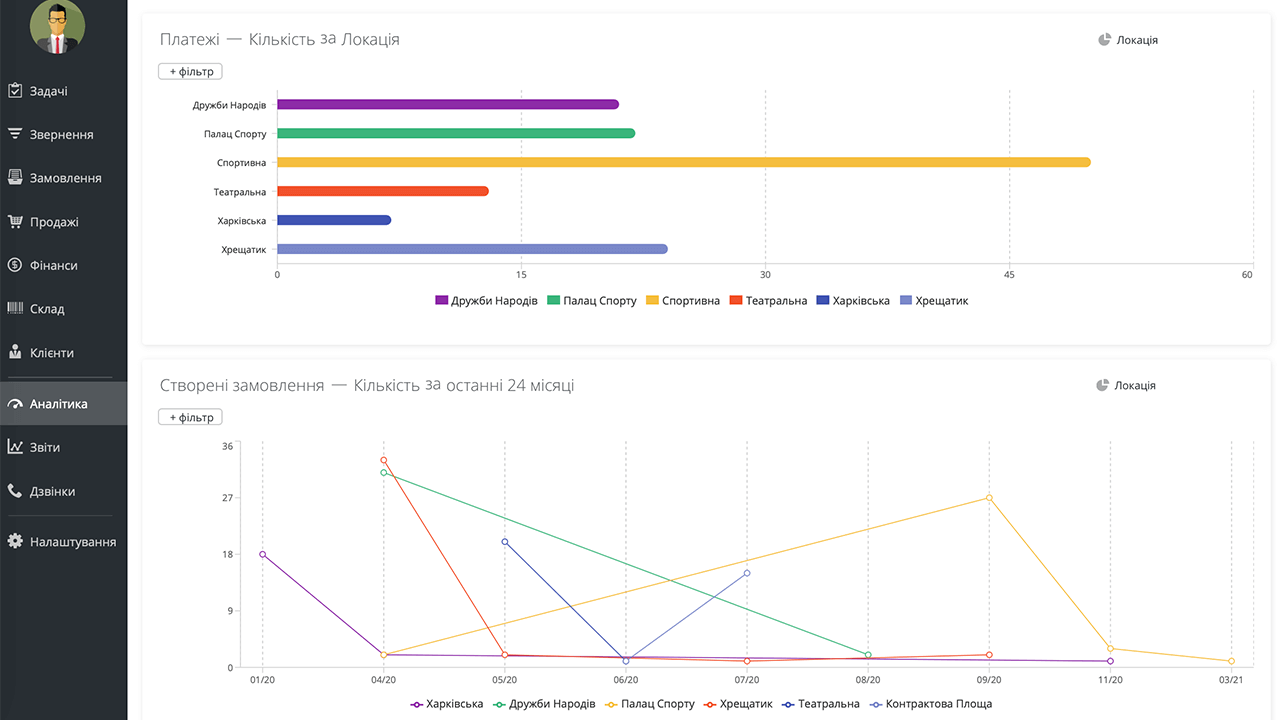The width and height of the screenshot is (1280, 720).
Task: Open the Склад barcode icon
Action: (x=15, y=309)
